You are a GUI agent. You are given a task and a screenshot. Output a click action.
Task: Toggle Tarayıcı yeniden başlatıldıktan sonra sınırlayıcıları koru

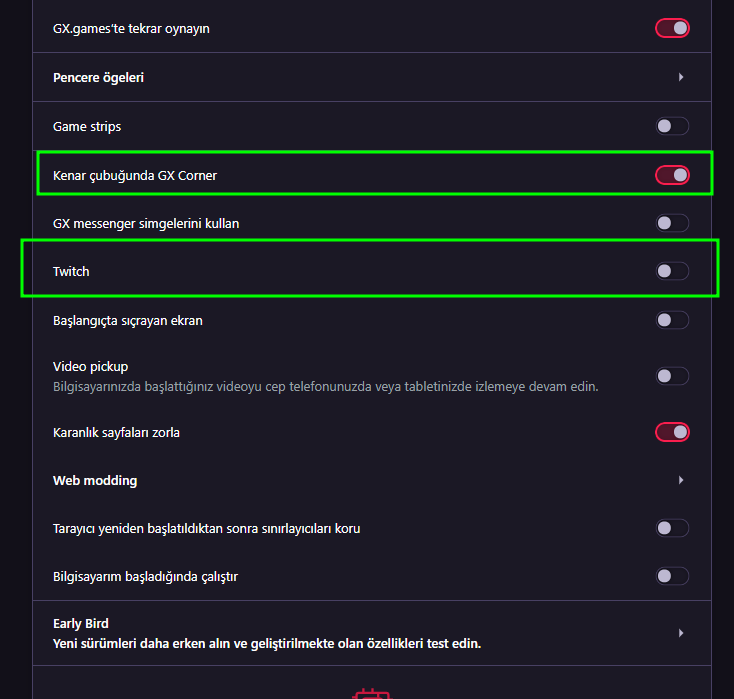pyautogui.click(x=672, y=528)
